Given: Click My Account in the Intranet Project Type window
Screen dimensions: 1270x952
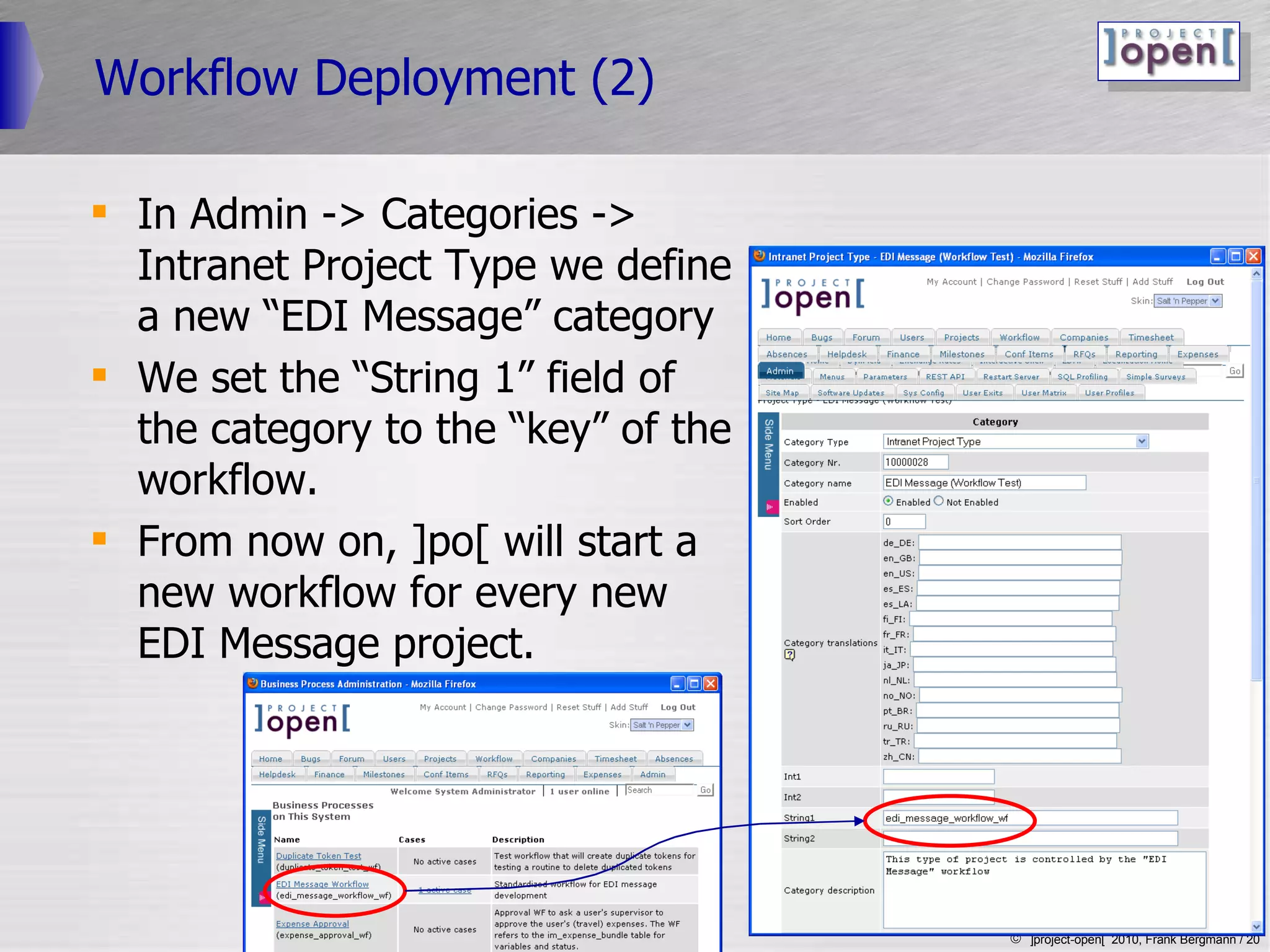Looking at the screenshot, I should [x=951, y=281].
